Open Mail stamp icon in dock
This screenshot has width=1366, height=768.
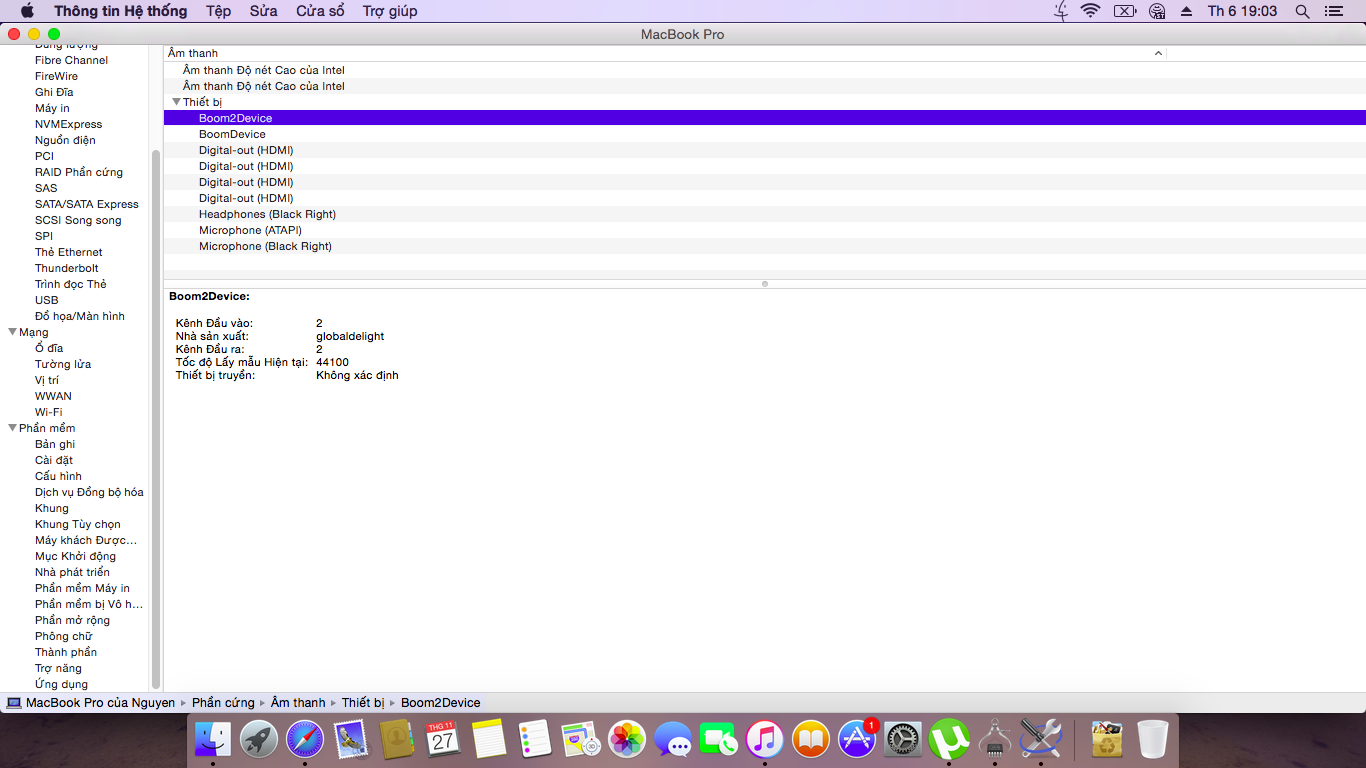click(x=351, y=739)
